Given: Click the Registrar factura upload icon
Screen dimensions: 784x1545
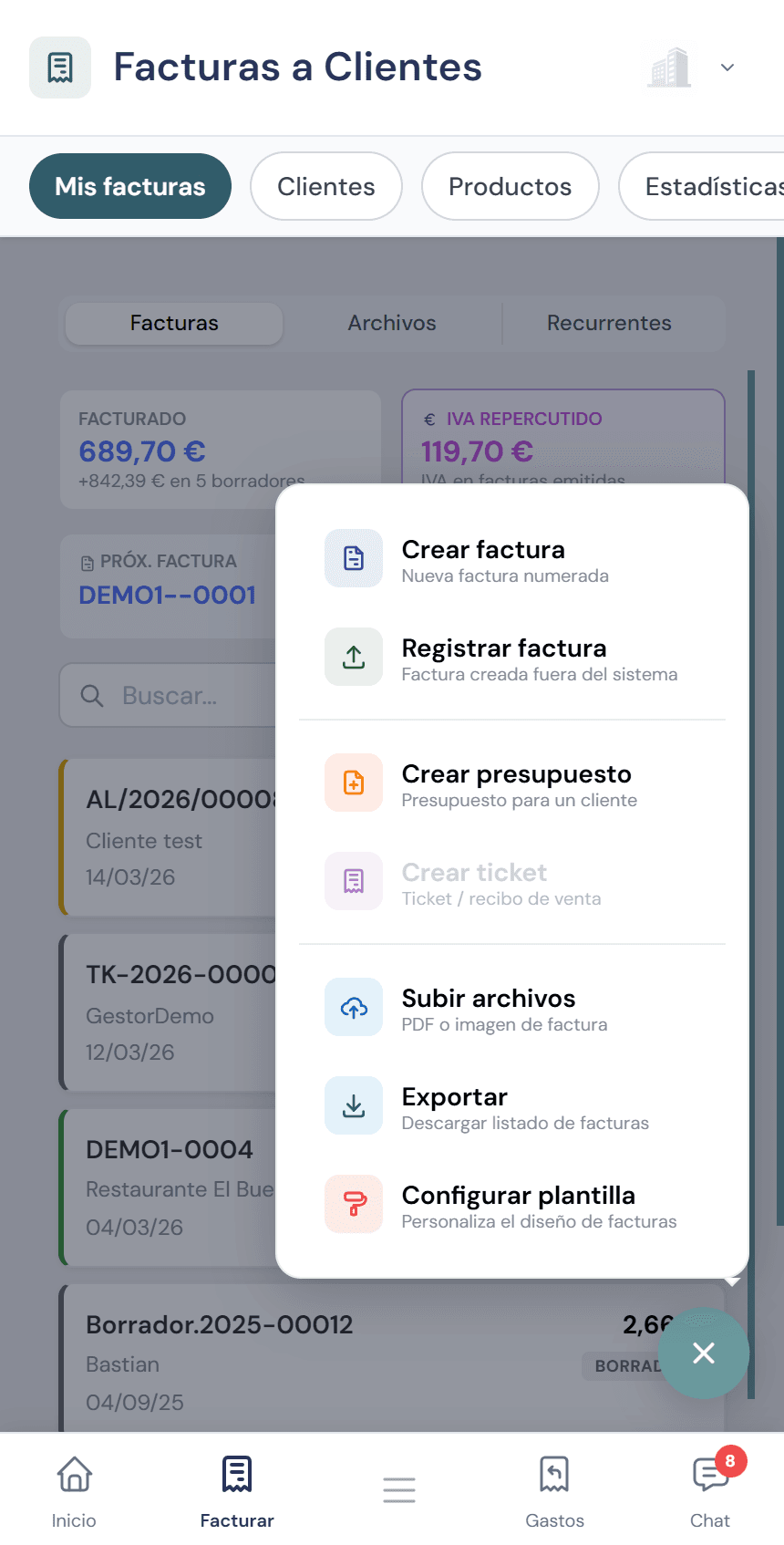Looking at the screenshot, I should point(353,657).
